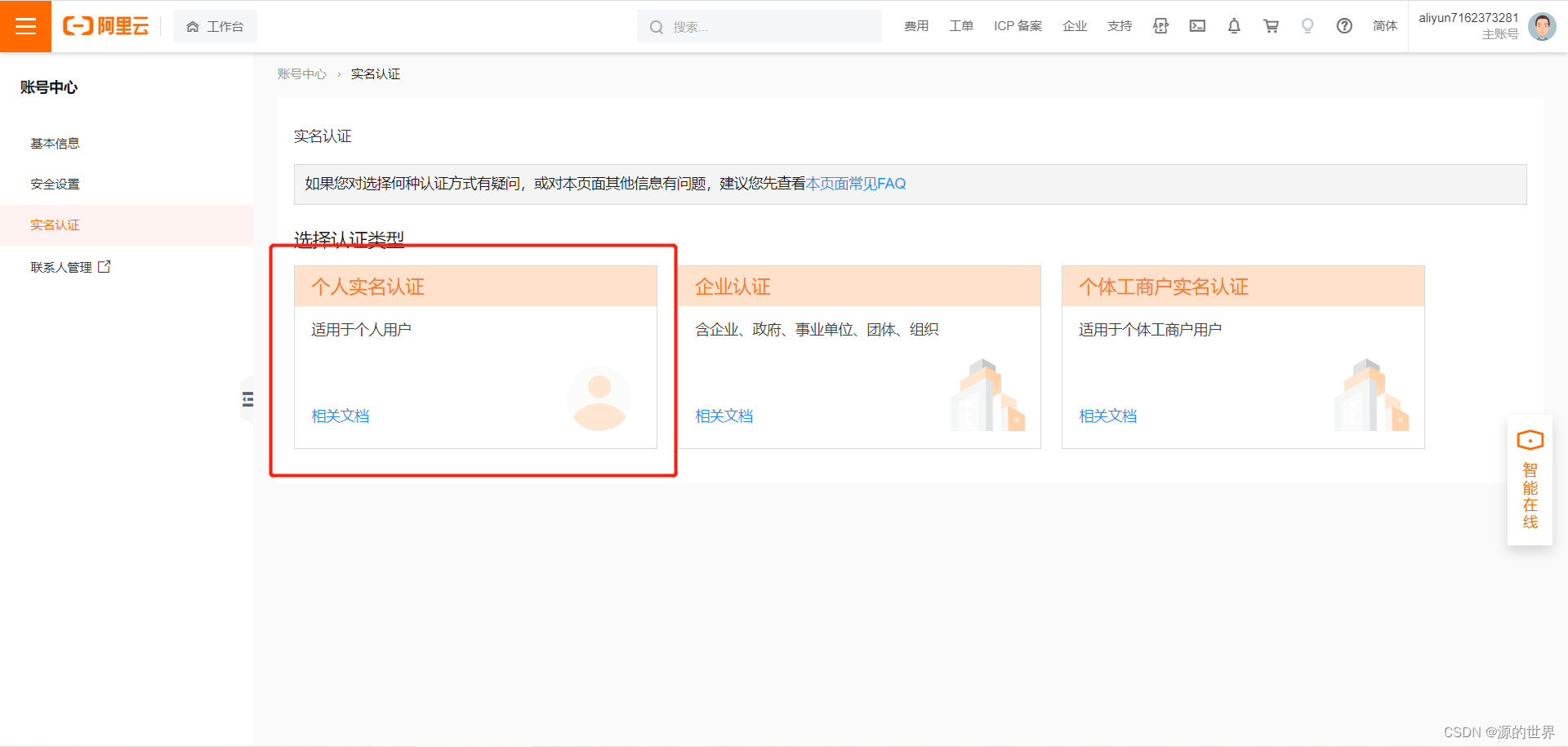Open 相关文档 in the 企业认证 card
Screen dimensions: 1568x747
coord(724,416)
